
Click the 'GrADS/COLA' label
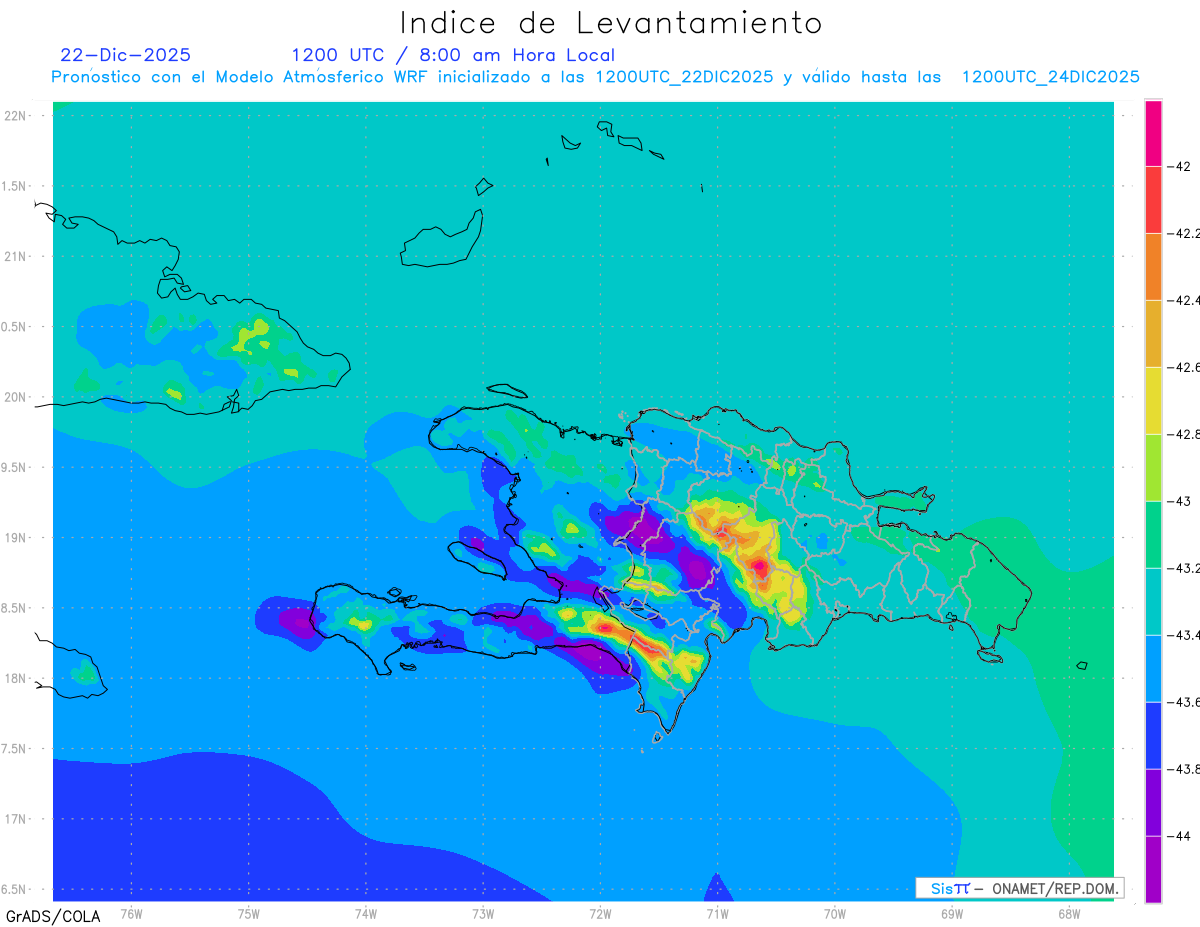[53, 916]
